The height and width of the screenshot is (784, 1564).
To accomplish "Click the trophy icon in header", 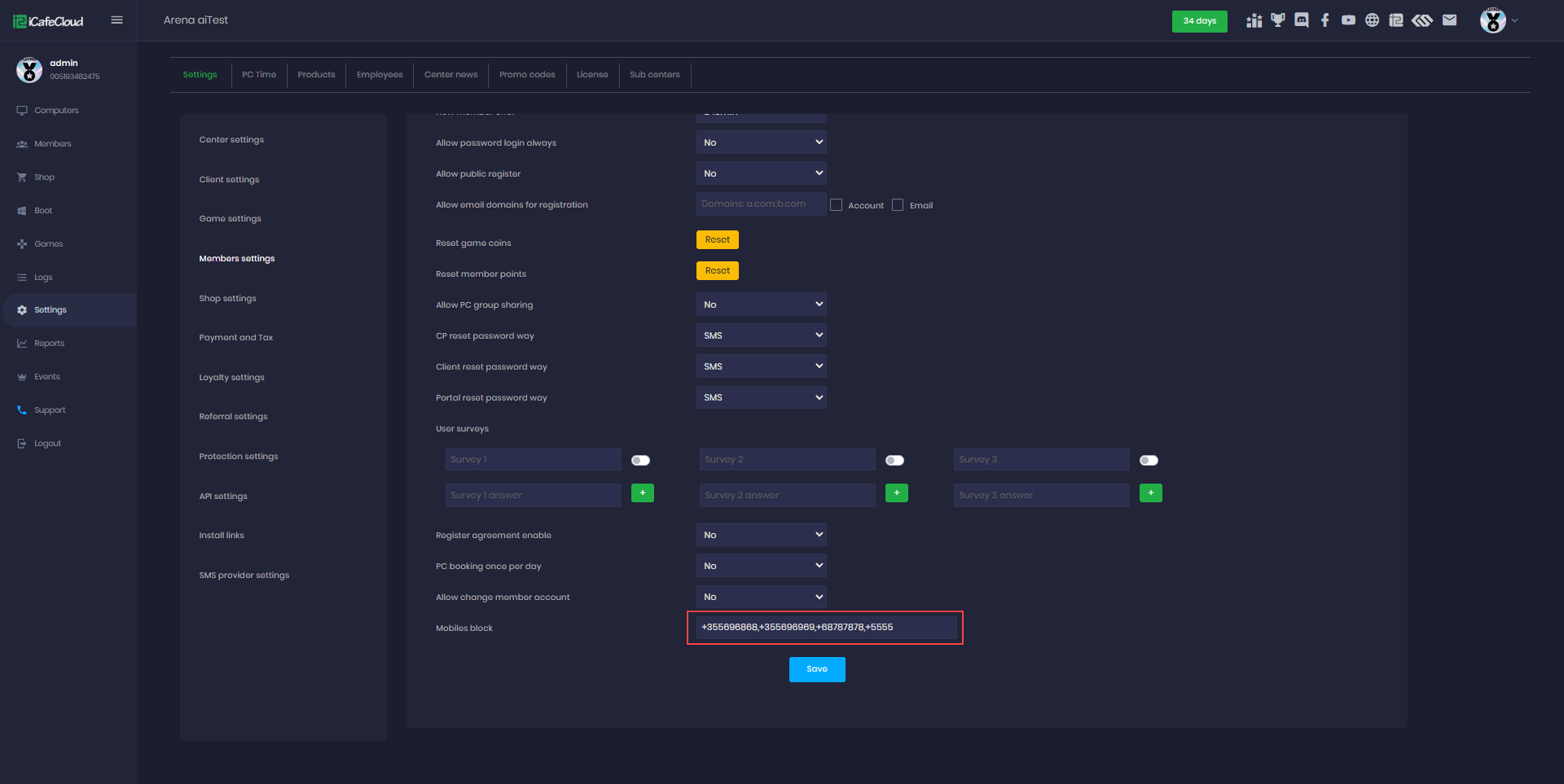I will [x=1277, y=20].
